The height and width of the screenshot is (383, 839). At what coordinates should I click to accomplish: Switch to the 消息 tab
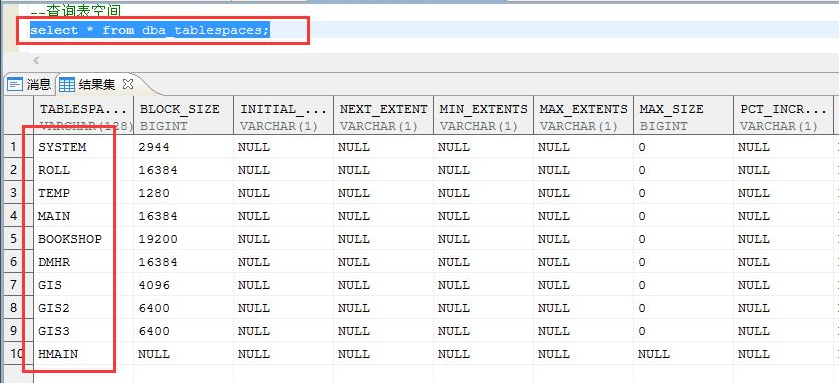[29, 84]
